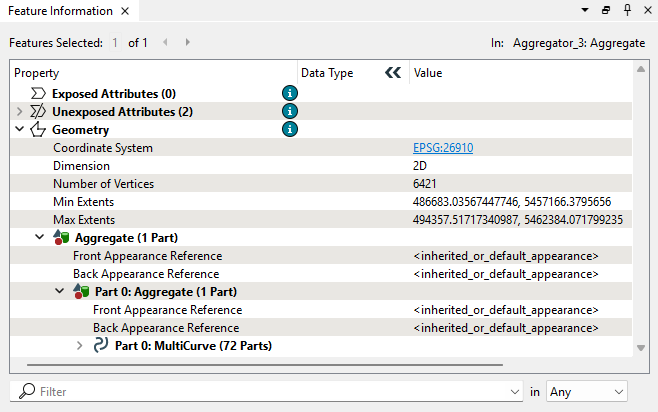Click the info icon beside Geometry

[290, 129]
